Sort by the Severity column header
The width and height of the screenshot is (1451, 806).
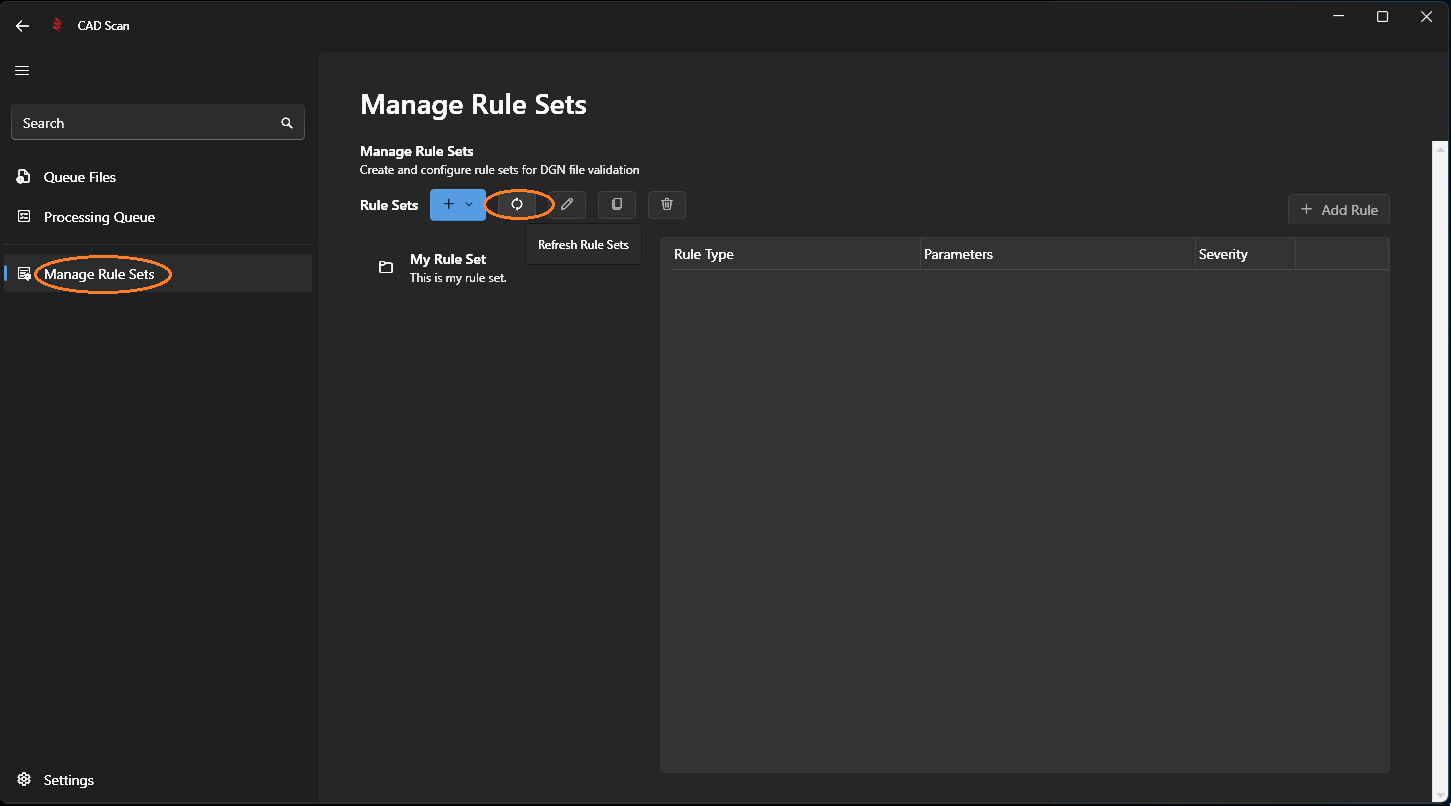[1223, 254]
